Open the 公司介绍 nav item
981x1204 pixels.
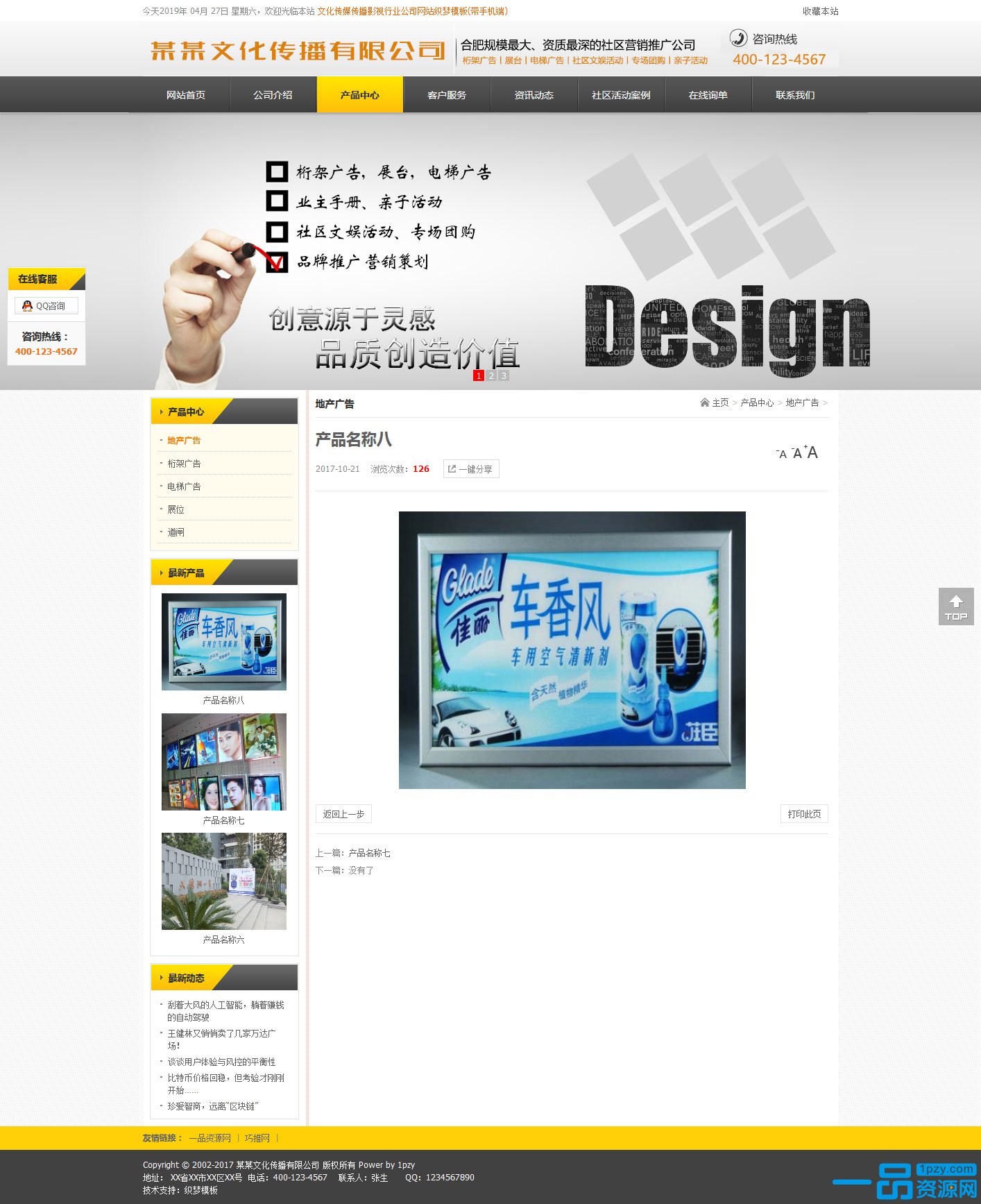pyautogui.click(x=273, y=95)
